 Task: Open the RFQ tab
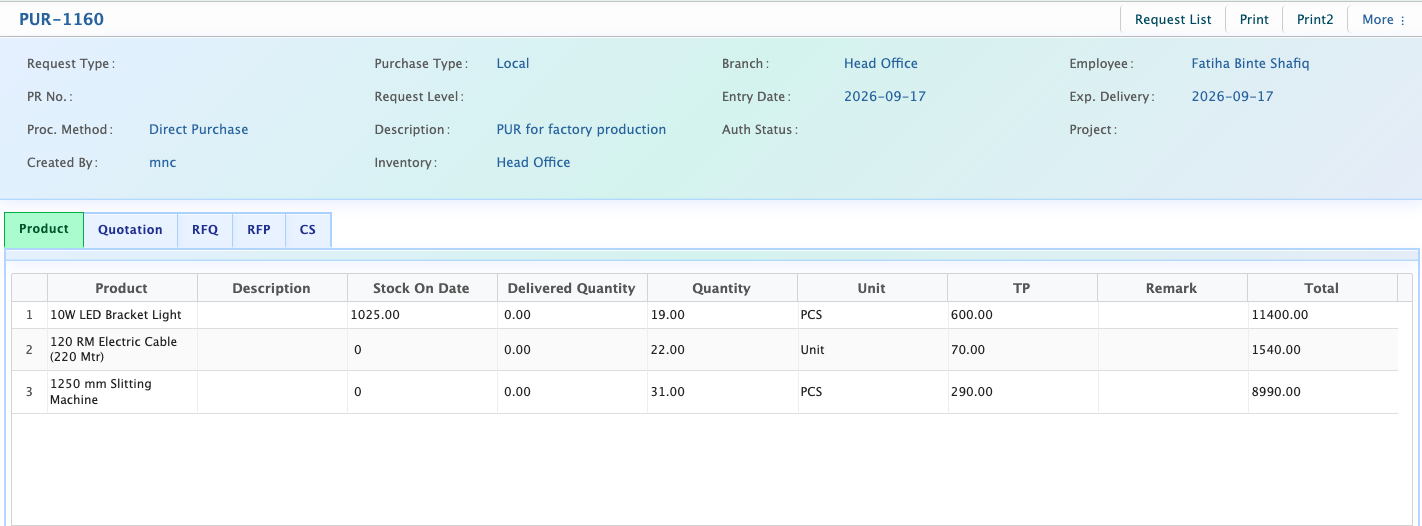(x=205, y=230)
